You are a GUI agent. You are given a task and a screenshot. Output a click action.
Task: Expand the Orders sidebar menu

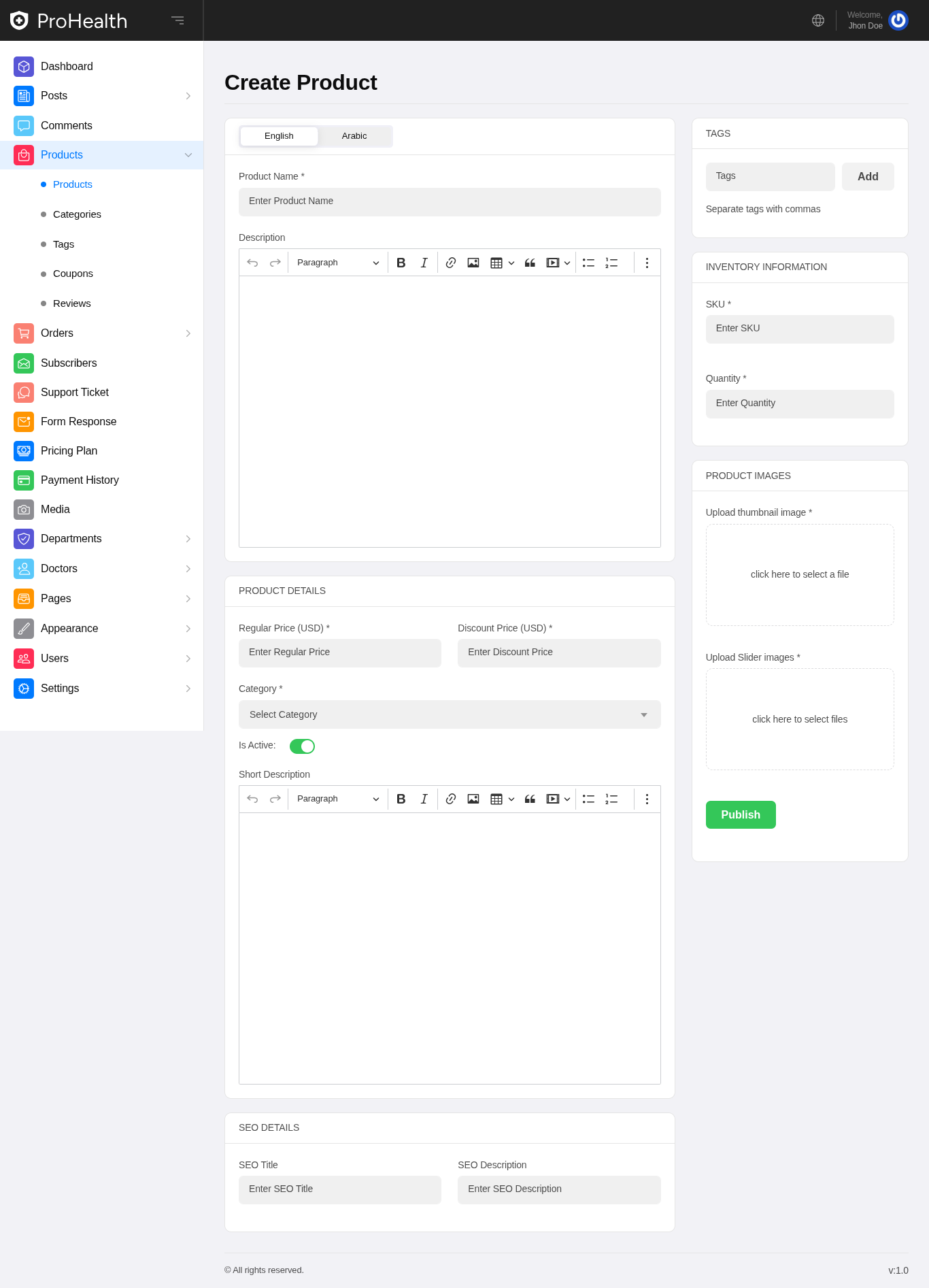pos(102,333)
